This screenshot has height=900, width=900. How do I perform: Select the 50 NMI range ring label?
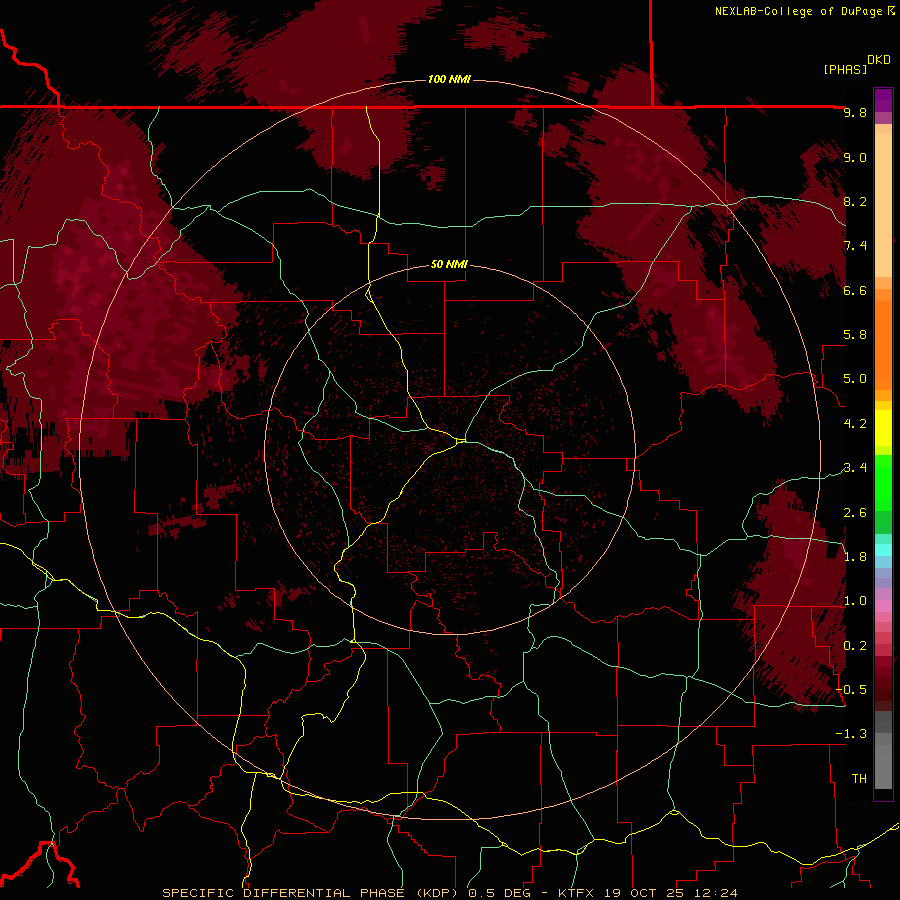coord(449,265)
